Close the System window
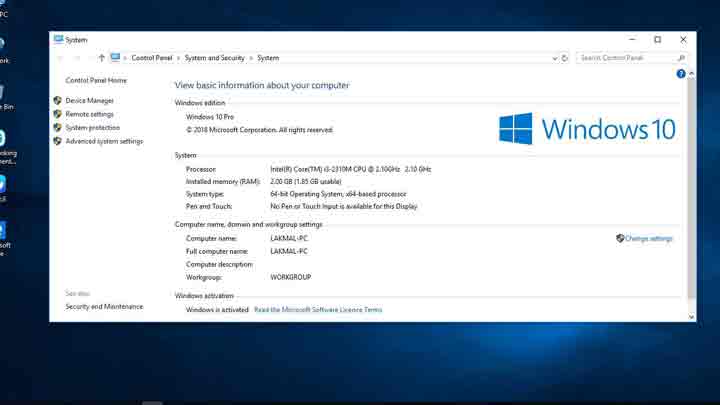Image resolution: width=720 pixels, height=405 pixels. pos(683,39)
